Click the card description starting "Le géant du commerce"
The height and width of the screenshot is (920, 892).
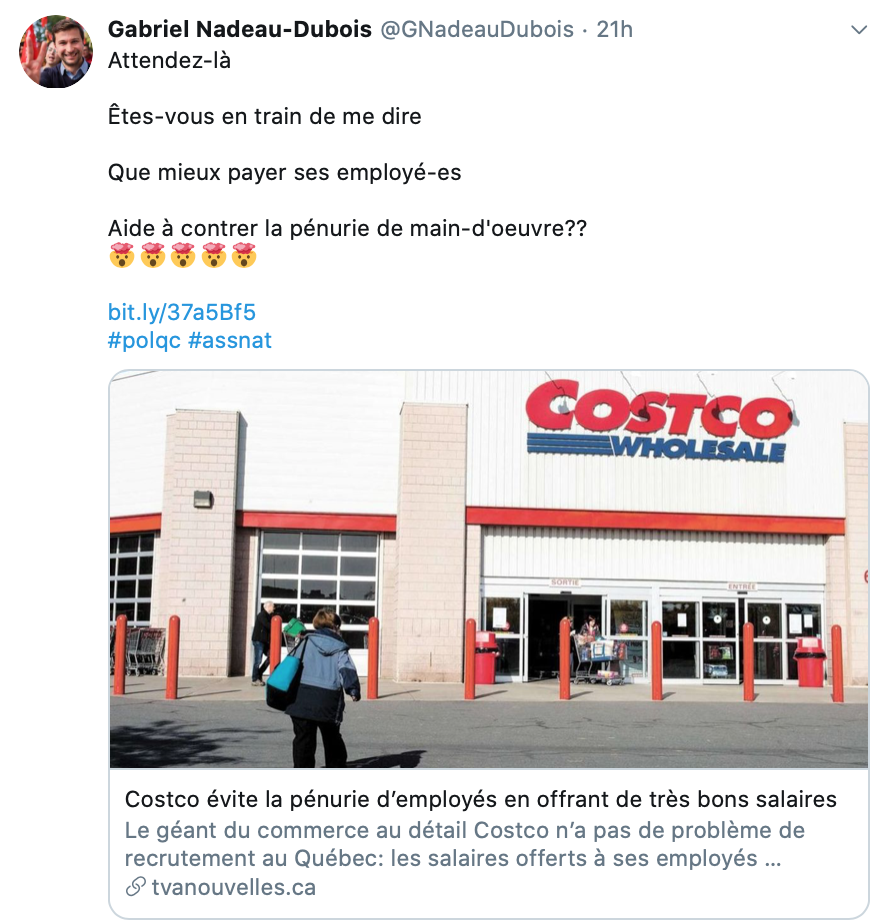pos(464,844)
